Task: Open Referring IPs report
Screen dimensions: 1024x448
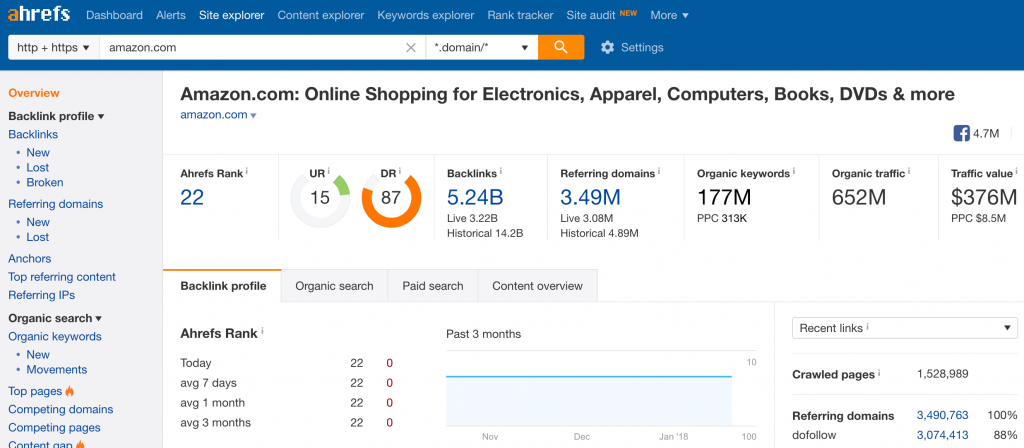Action: (42, 295)
